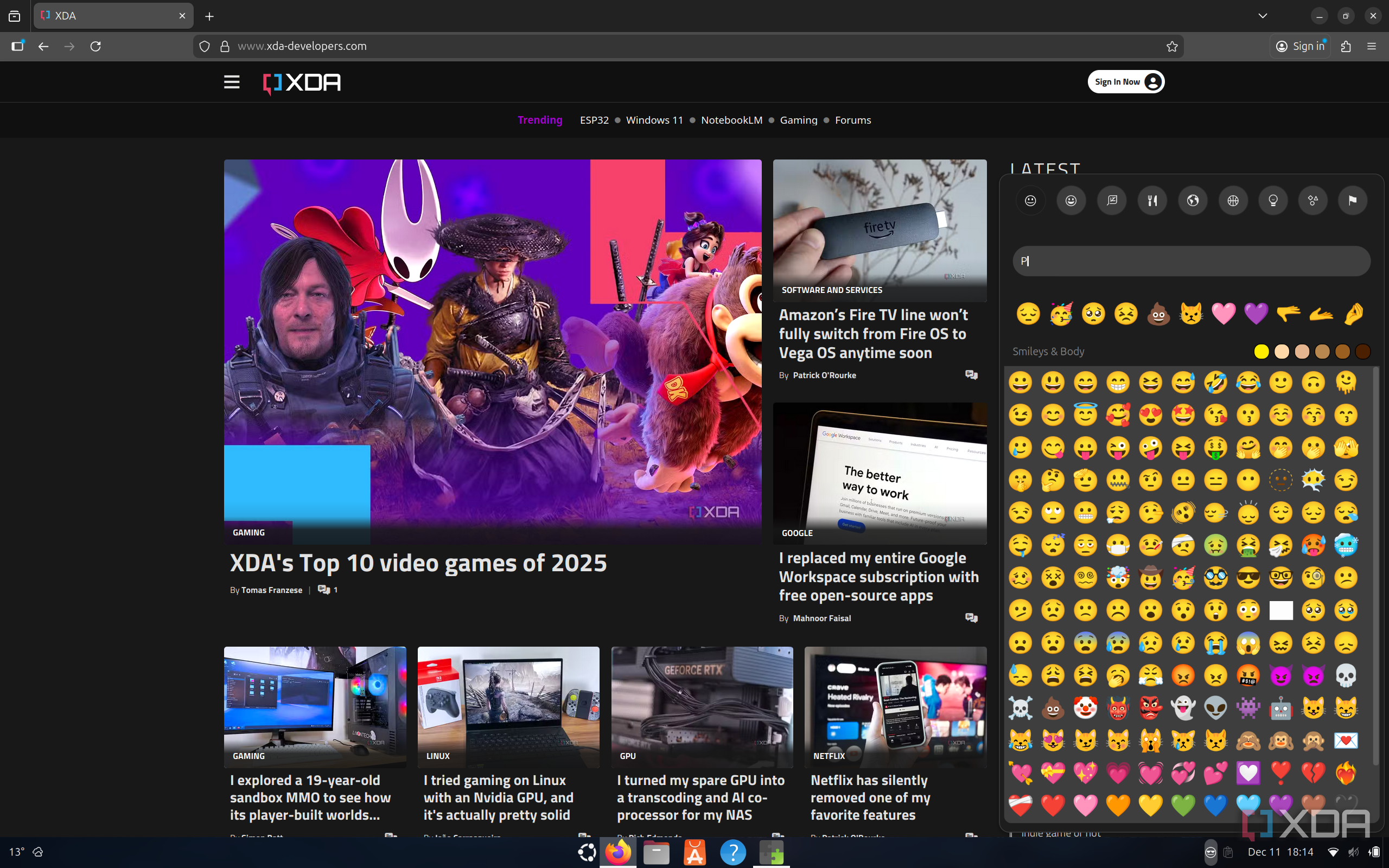This screenshot has width=1389, height=868.
Task: Open the Files app in the dock
Action: [656, 852]
